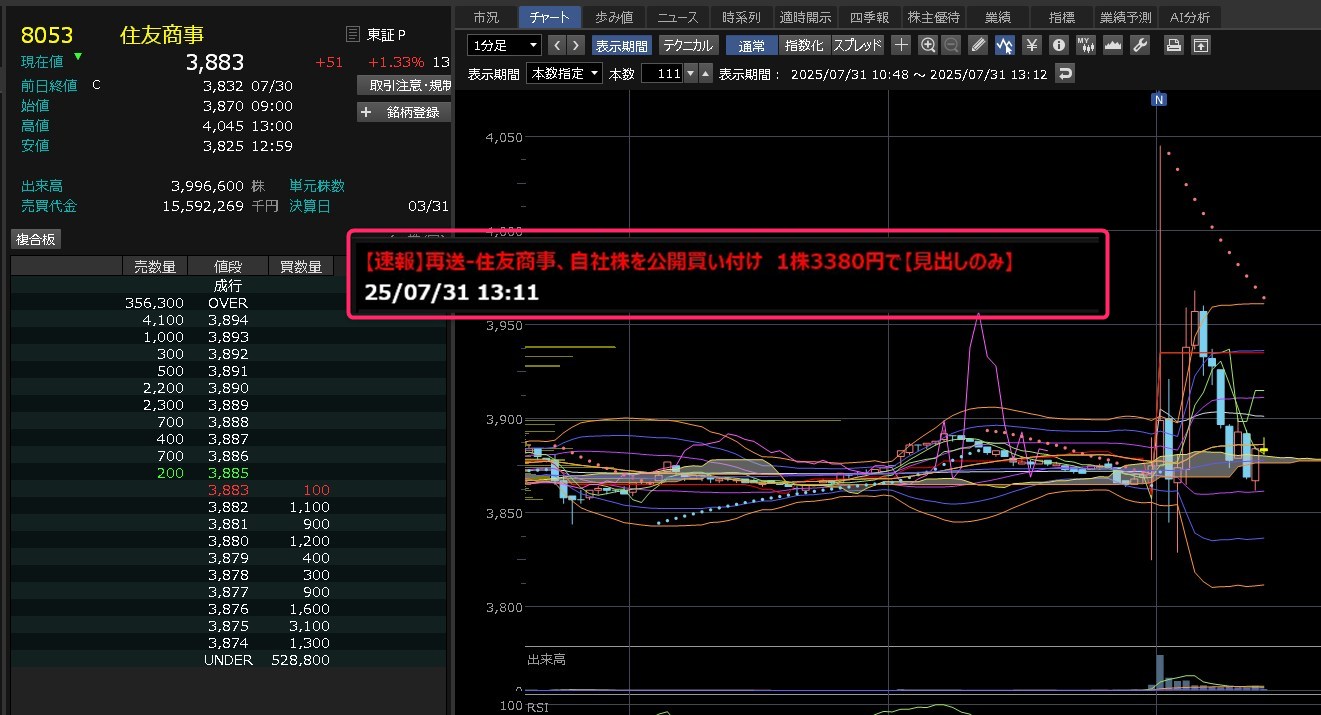Open the ニュース tab

coord(678,17)
